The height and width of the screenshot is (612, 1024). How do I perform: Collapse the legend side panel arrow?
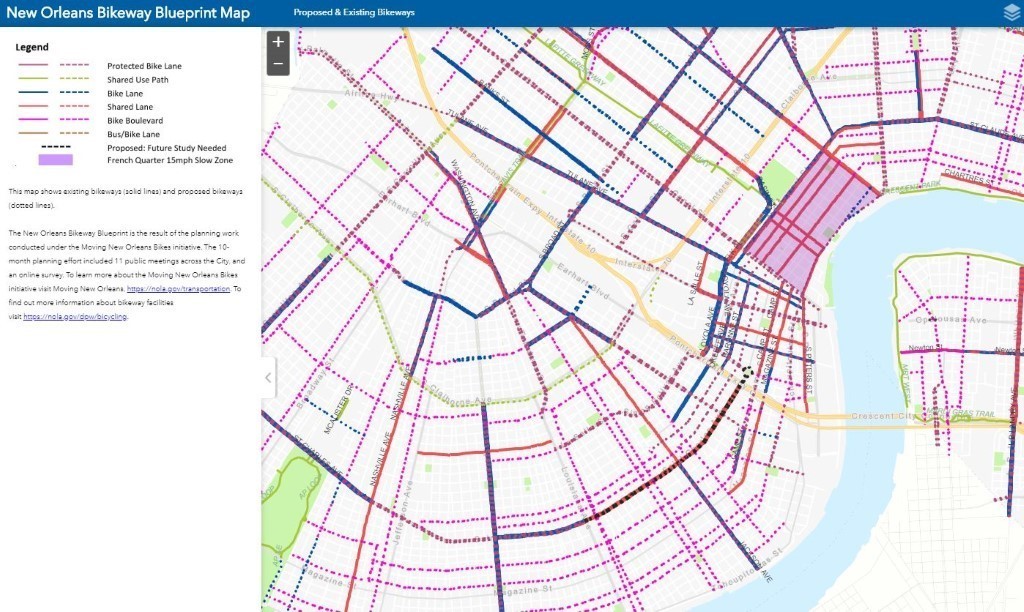coord(267,377)
